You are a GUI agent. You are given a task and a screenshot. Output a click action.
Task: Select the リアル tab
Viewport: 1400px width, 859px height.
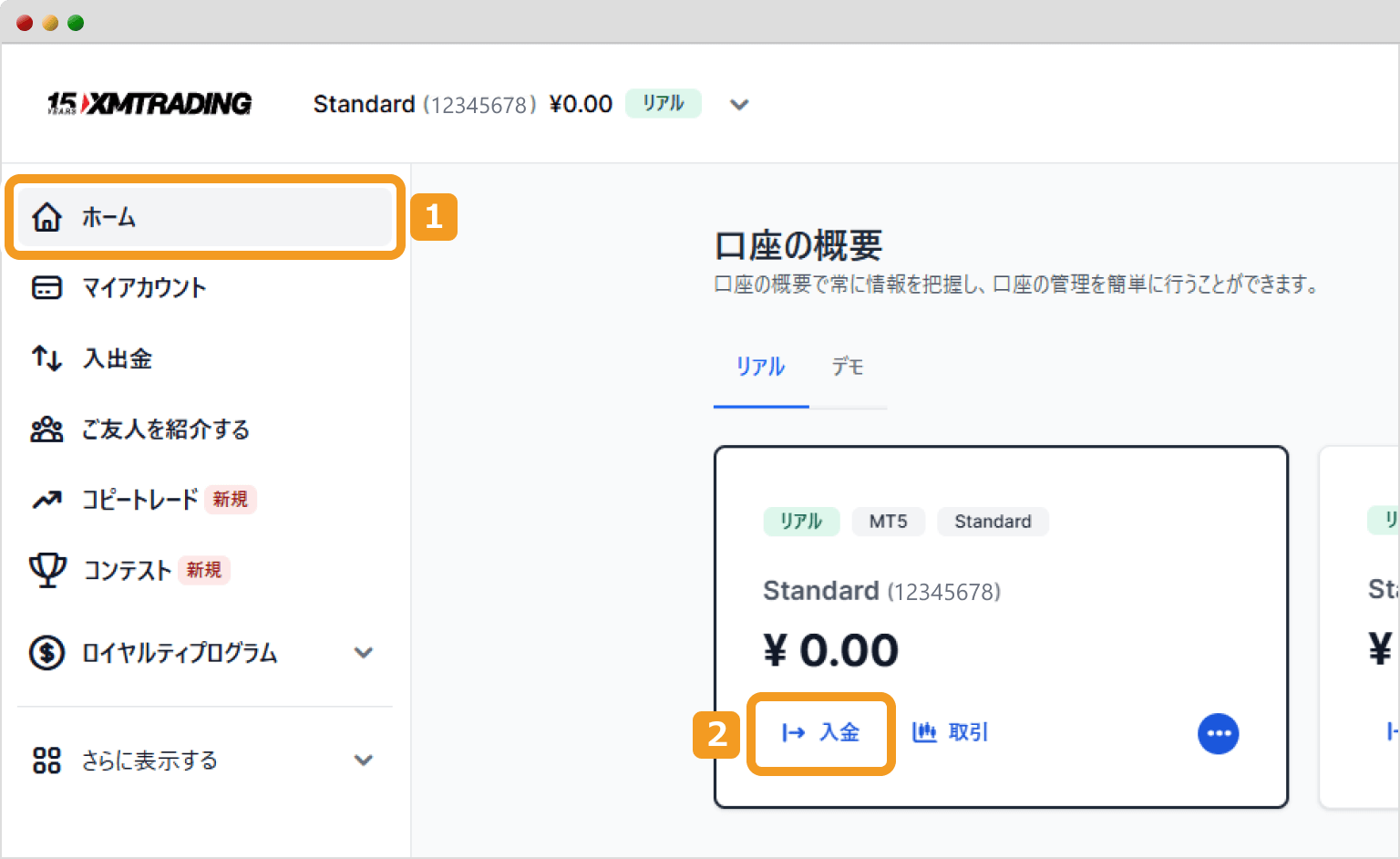click(x=760, y=367)
